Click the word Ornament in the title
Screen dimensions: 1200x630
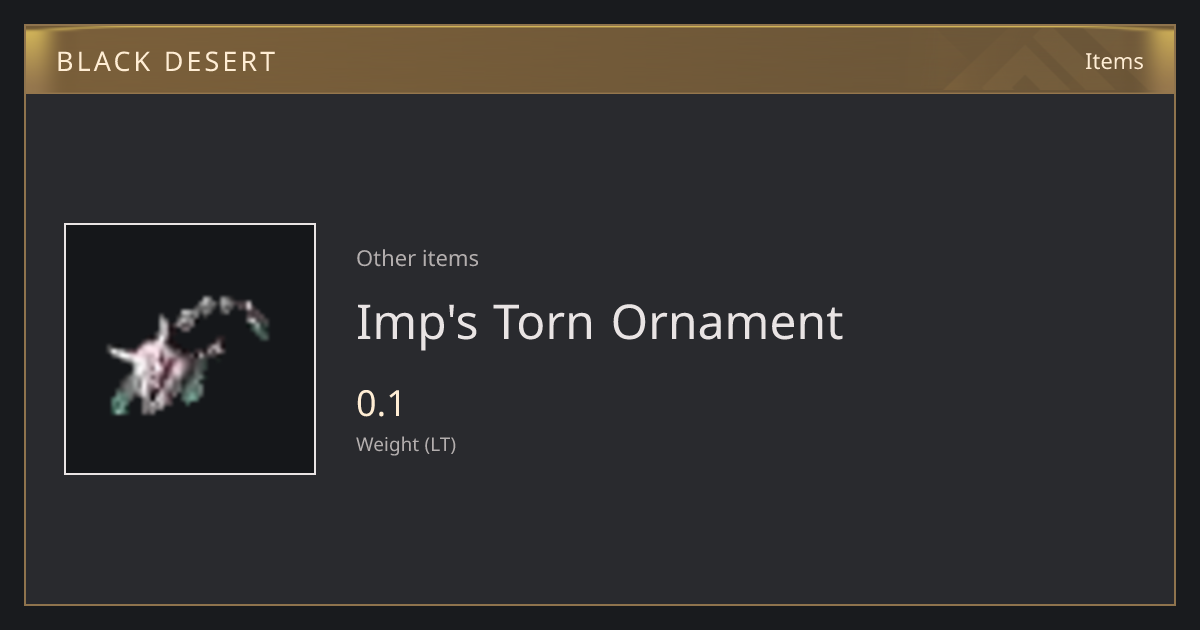click(727, 322)
